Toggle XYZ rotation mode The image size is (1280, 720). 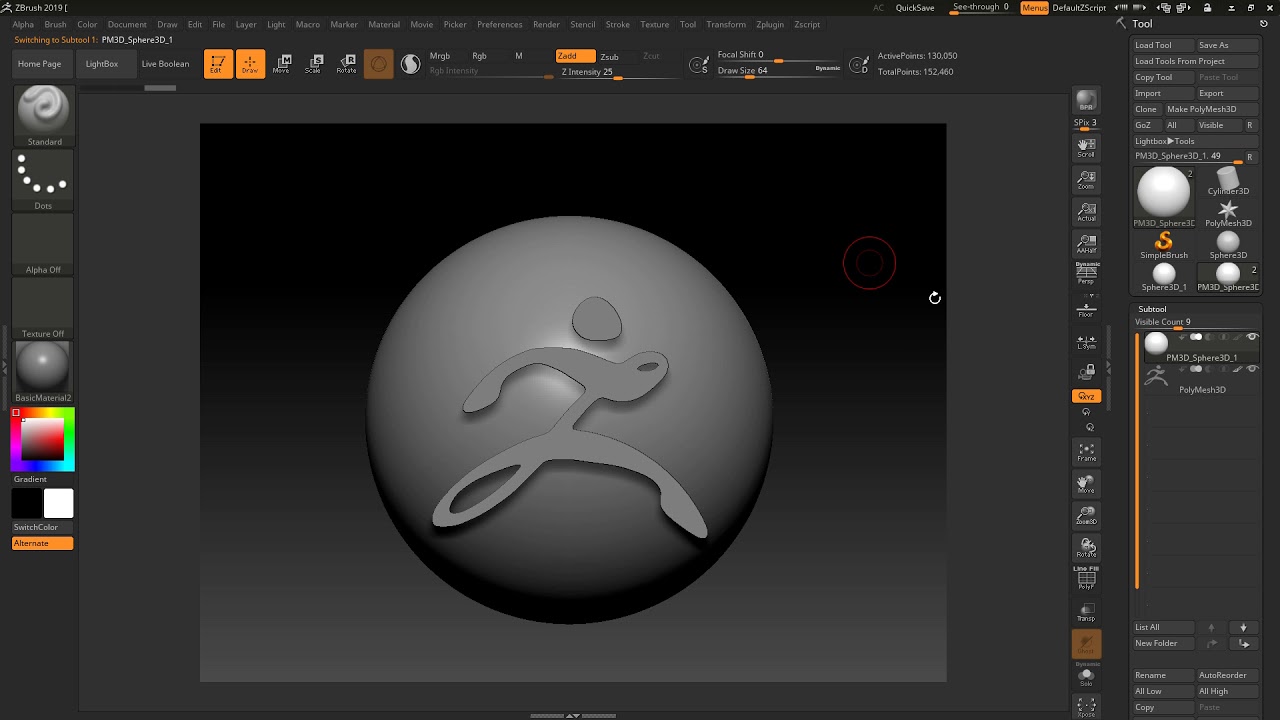1086,396
